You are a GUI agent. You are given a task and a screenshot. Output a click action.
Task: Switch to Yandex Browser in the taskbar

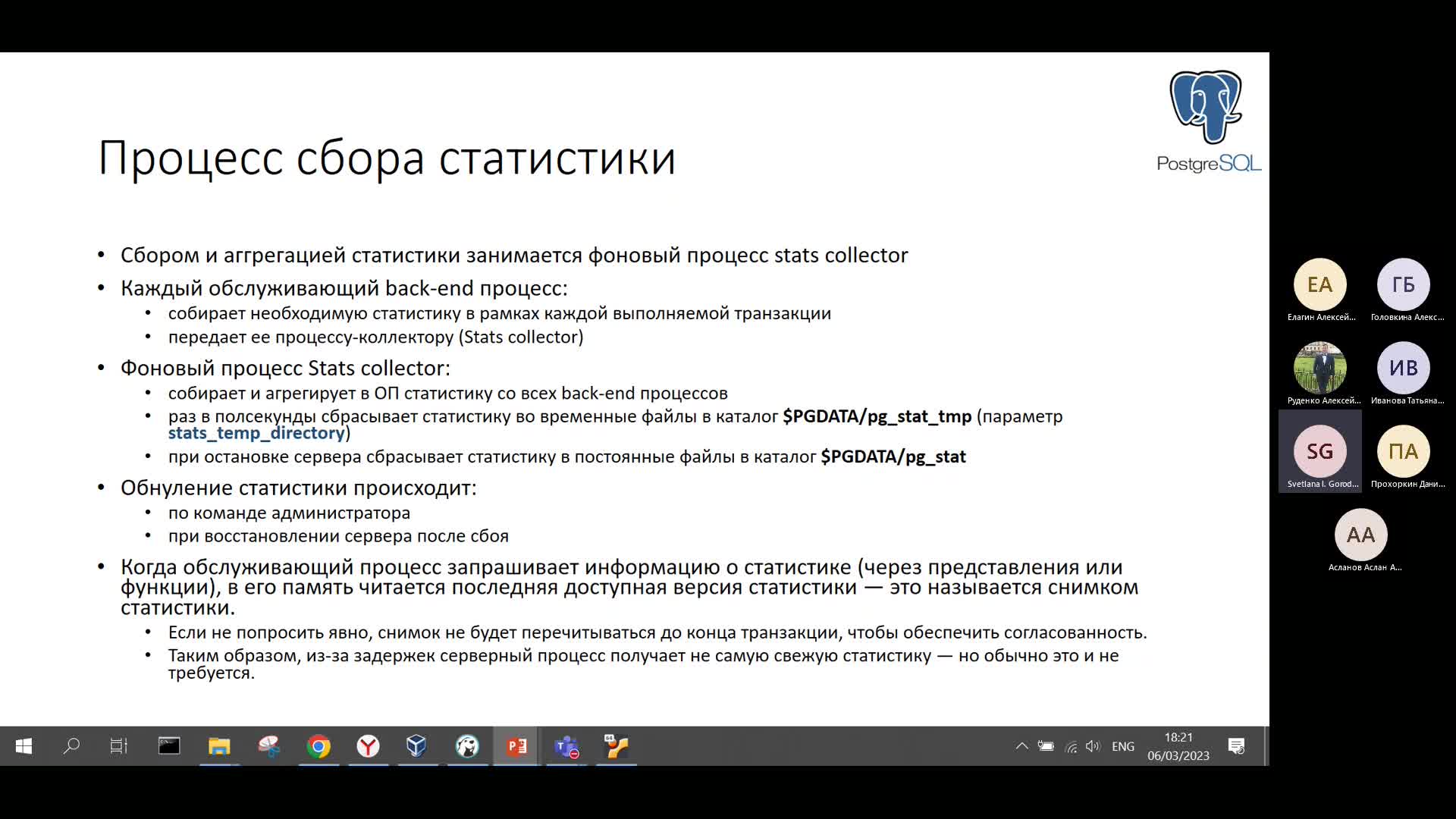tap(369, 746)
